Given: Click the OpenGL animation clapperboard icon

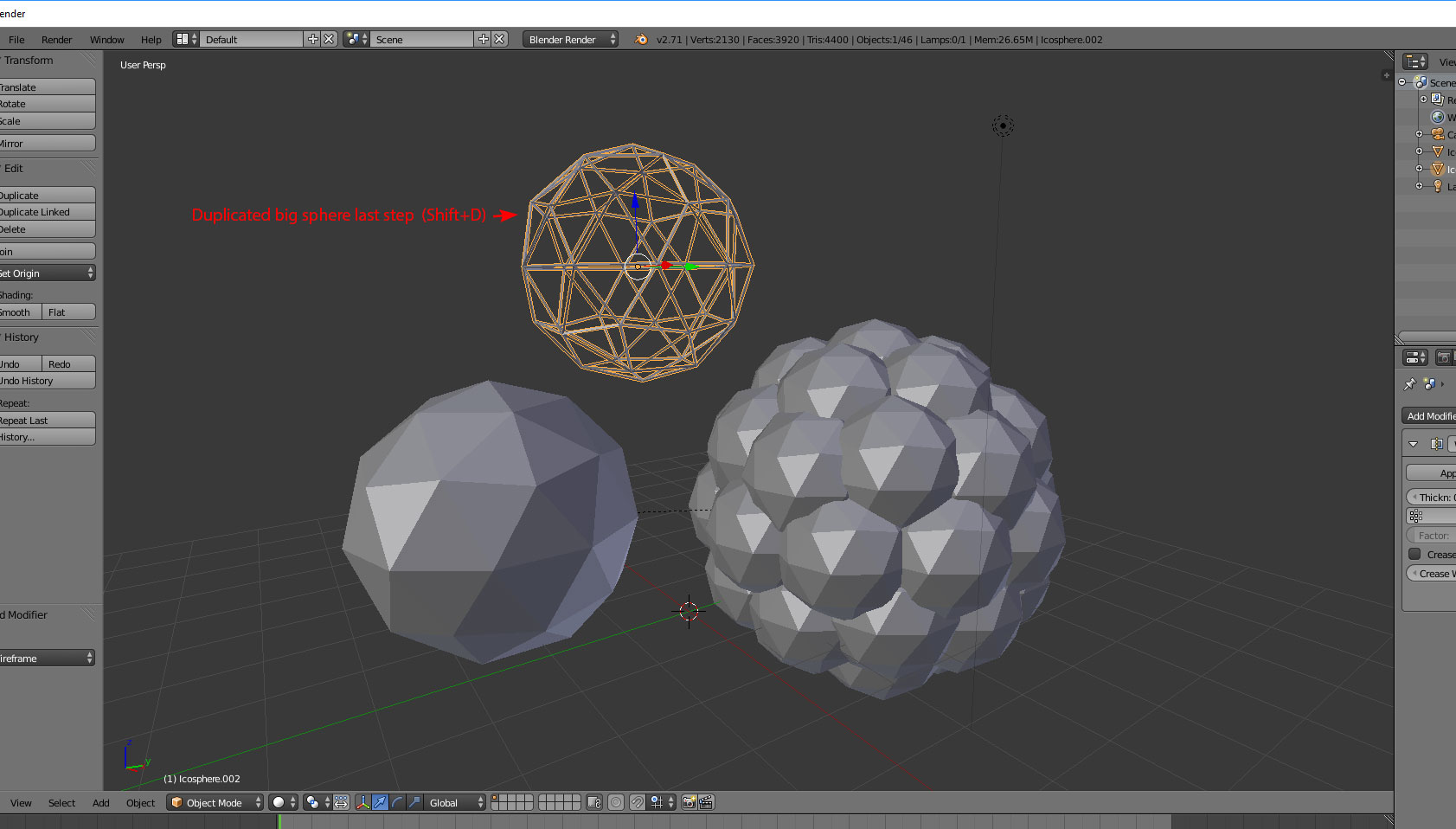Looking at the screenshot, I should pos(706,802).
